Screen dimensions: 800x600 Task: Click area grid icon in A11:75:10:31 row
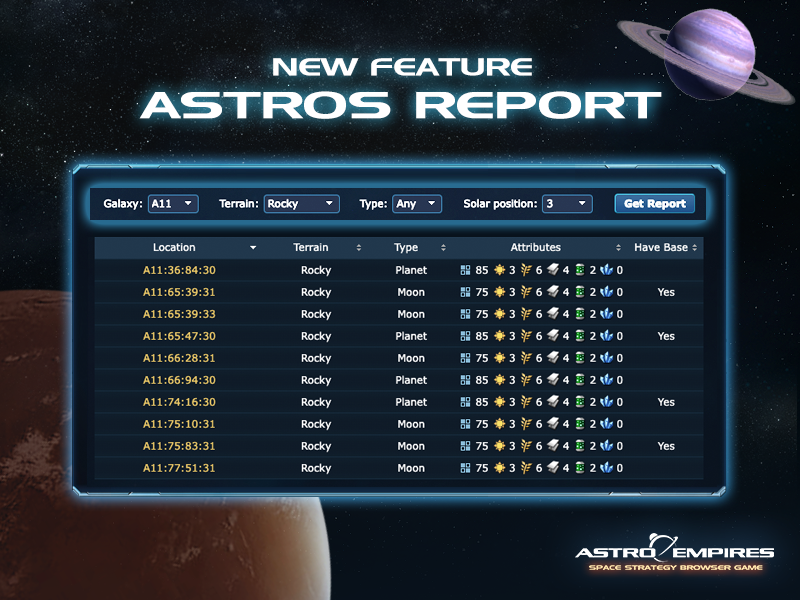(465, 423)
